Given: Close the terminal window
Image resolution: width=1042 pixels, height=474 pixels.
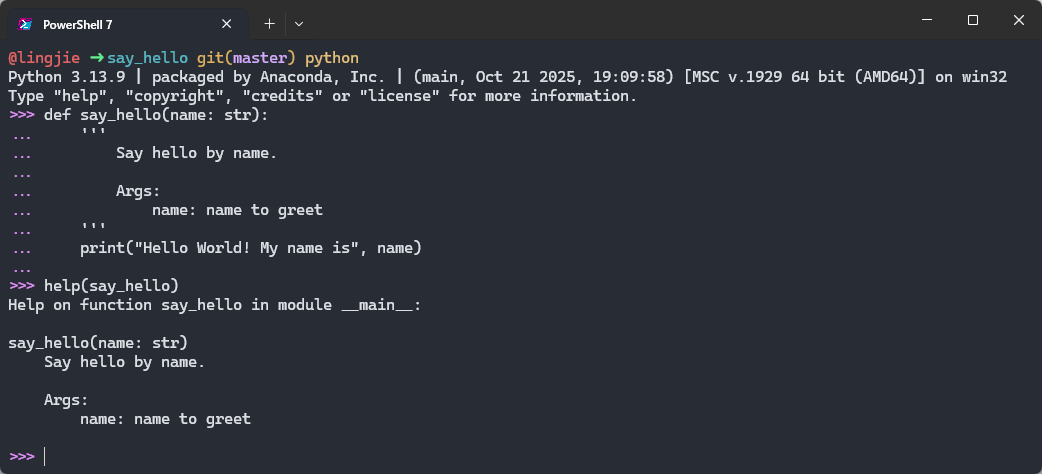Looking at the screenshot, I should [x=1018, y=20].
